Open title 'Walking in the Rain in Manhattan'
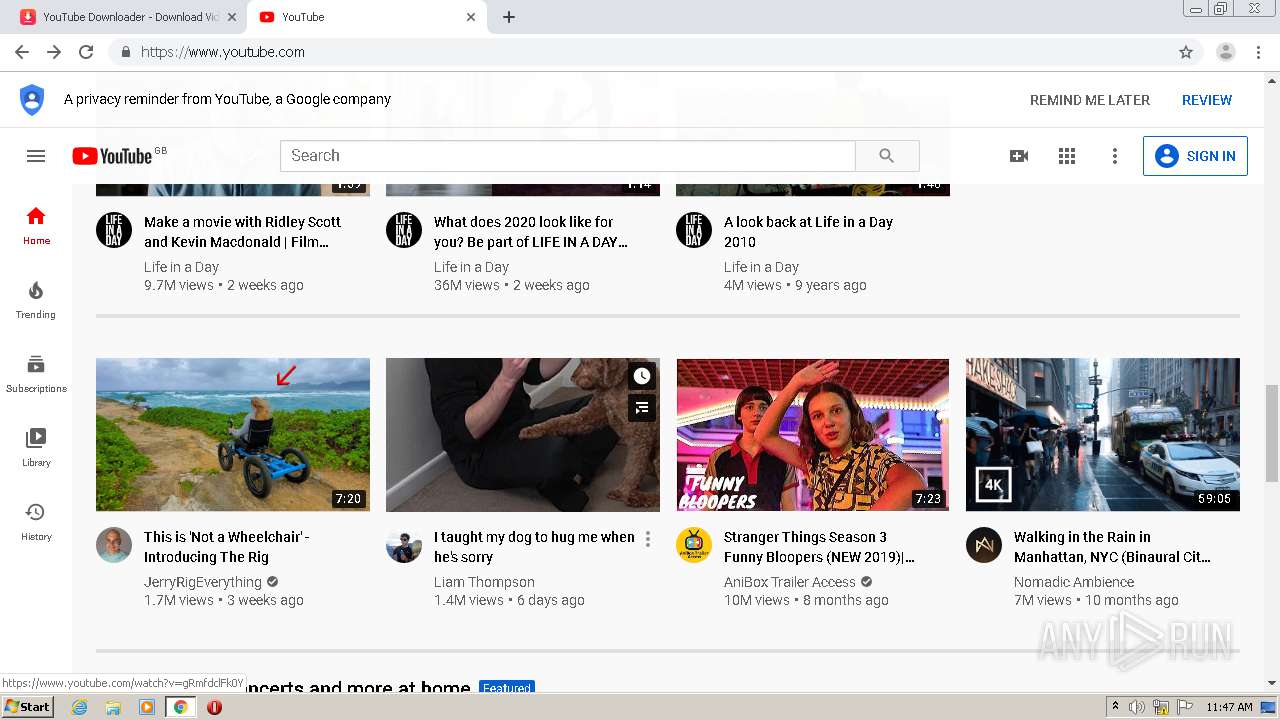1280x720 pixels. click(x=1112, y=547)
